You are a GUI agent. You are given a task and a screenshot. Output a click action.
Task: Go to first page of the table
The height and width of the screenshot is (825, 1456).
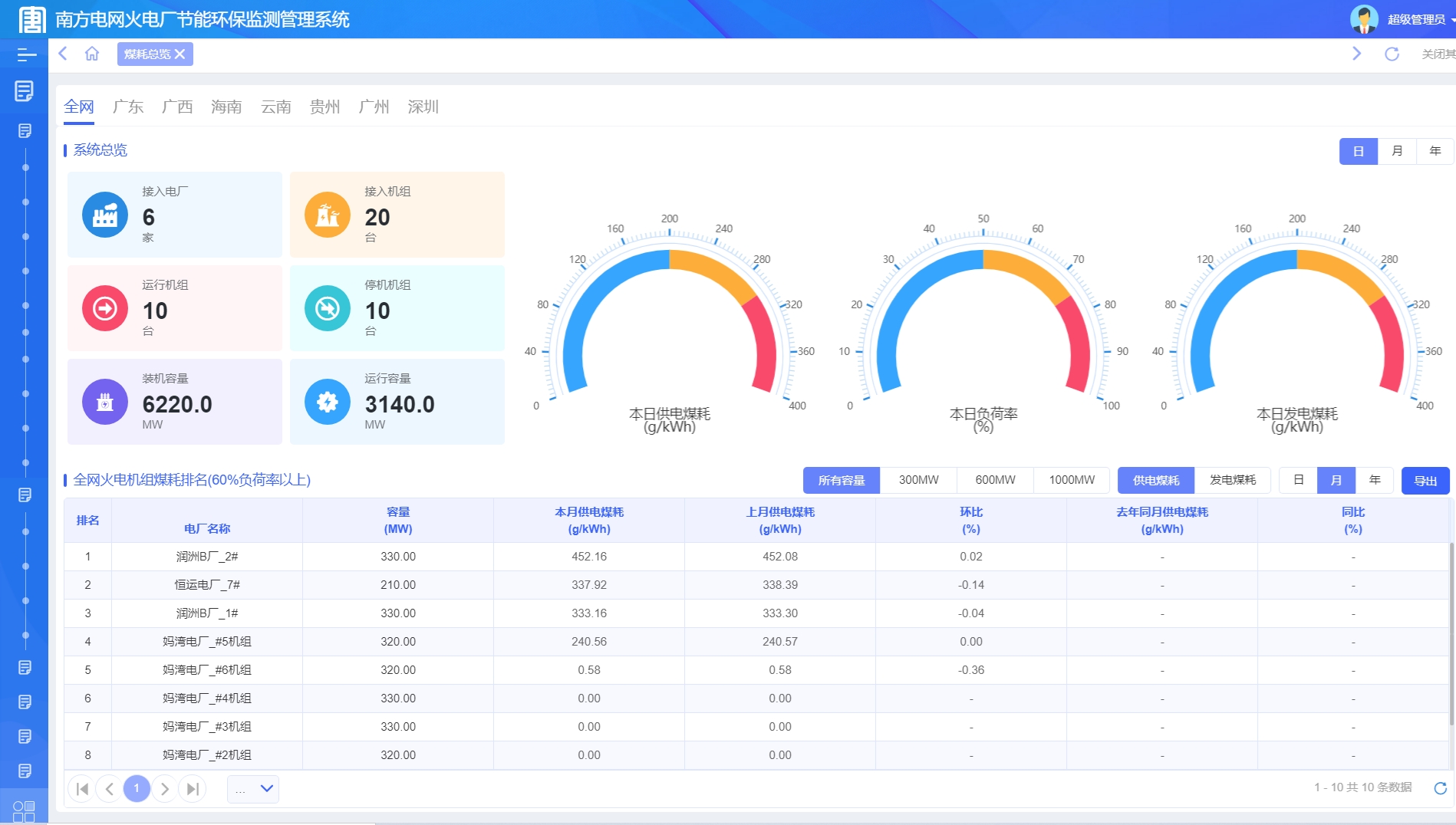pos(82,789)
